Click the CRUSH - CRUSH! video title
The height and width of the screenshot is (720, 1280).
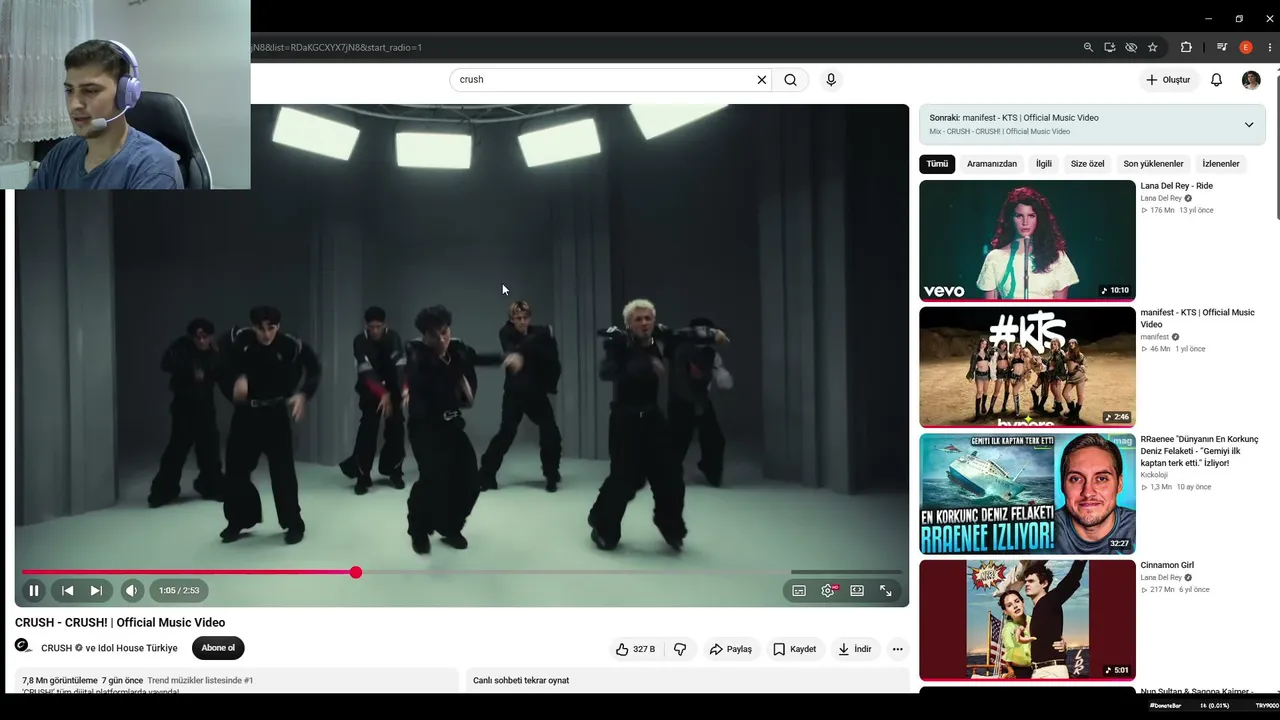click(120, 622)
